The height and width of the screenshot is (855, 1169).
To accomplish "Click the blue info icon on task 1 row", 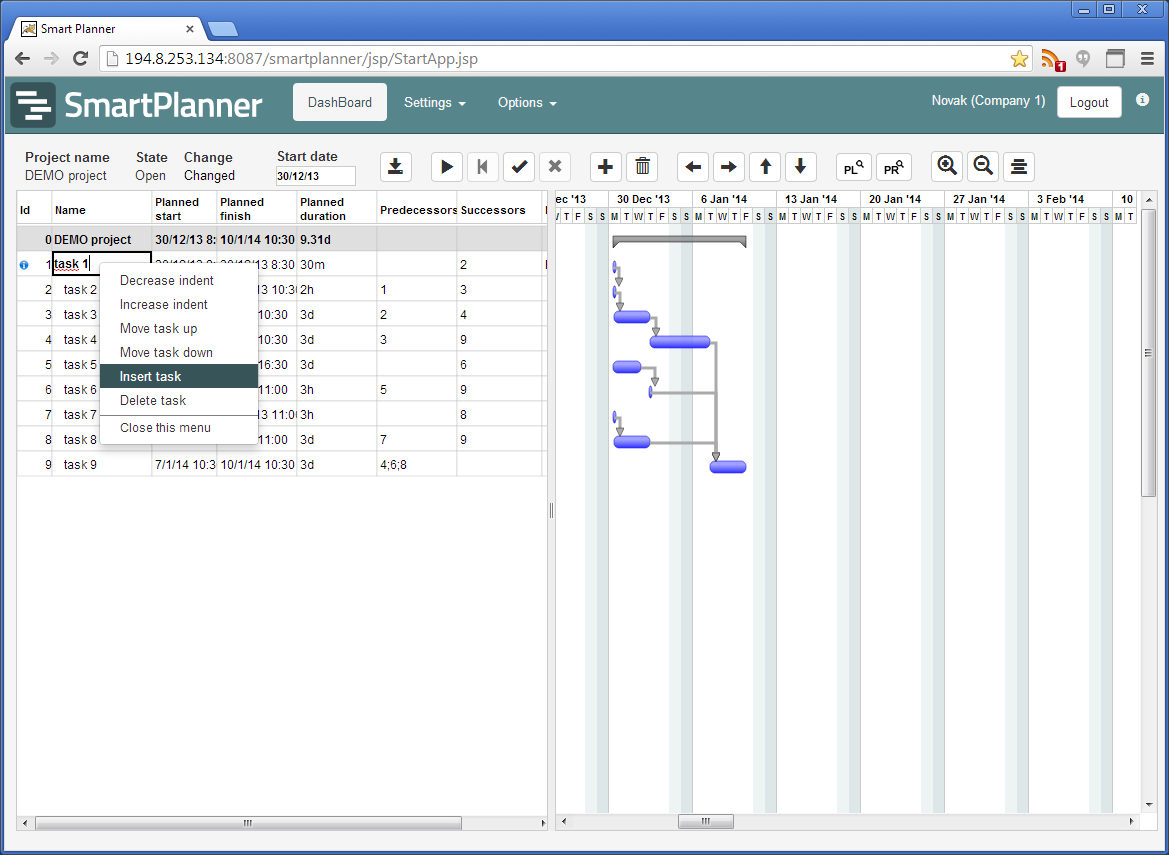I will click(24, 265).
